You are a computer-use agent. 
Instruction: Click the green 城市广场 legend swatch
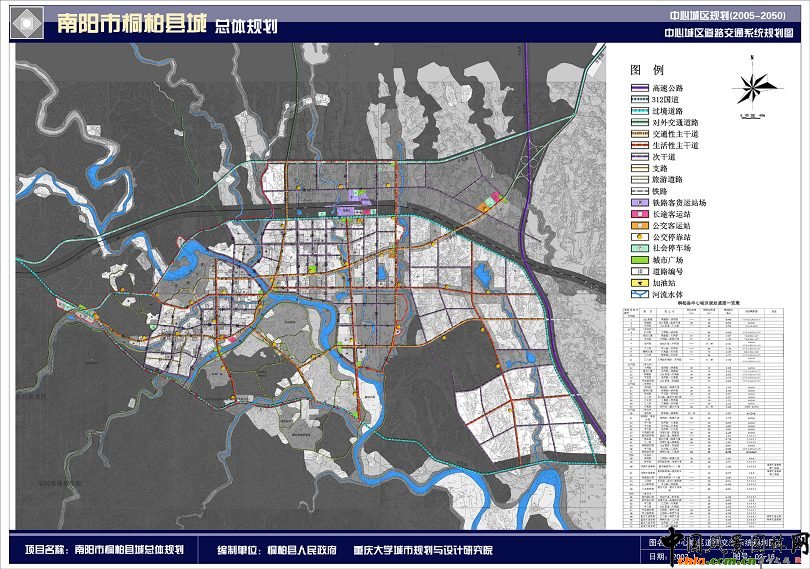pyautogui.click(x=634, y=260)
